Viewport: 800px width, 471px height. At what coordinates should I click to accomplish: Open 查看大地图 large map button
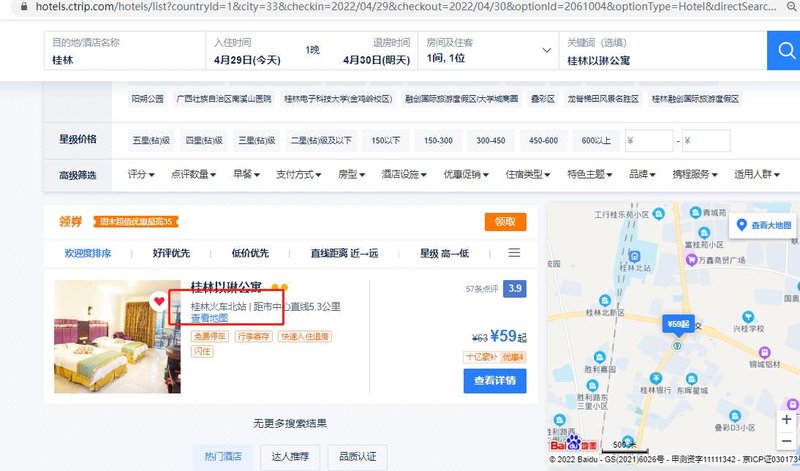(764, 225)
